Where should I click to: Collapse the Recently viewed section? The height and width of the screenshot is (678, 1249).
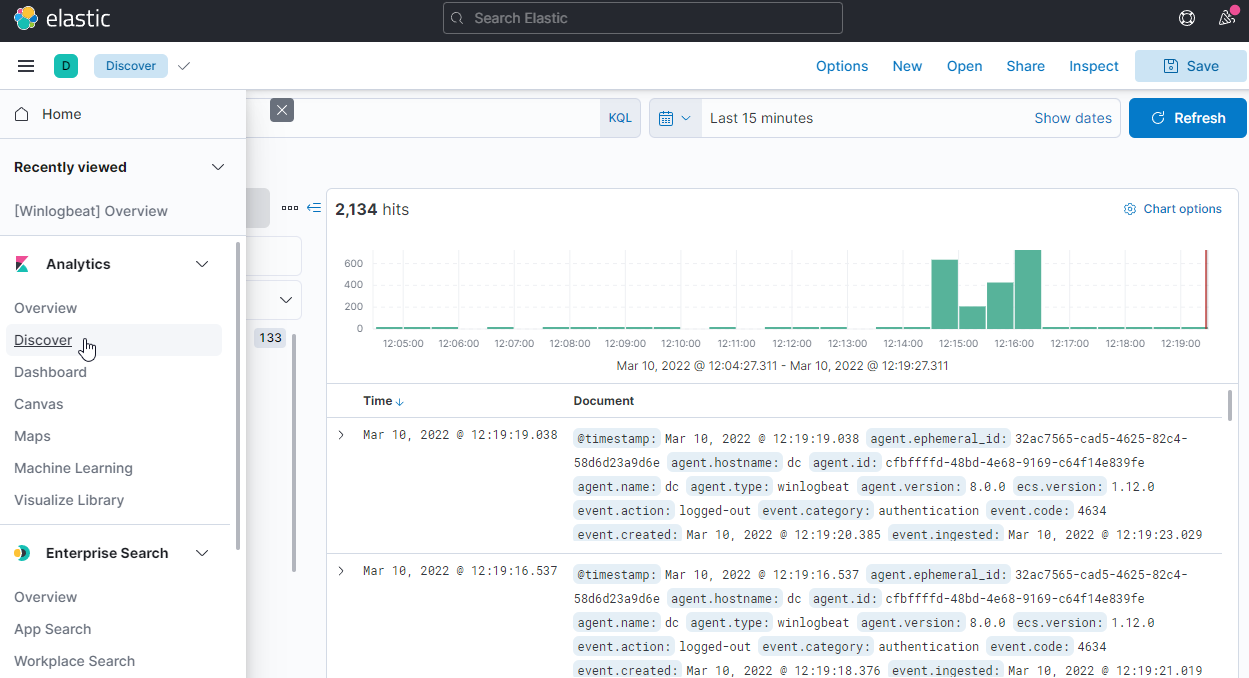point(218,167)
